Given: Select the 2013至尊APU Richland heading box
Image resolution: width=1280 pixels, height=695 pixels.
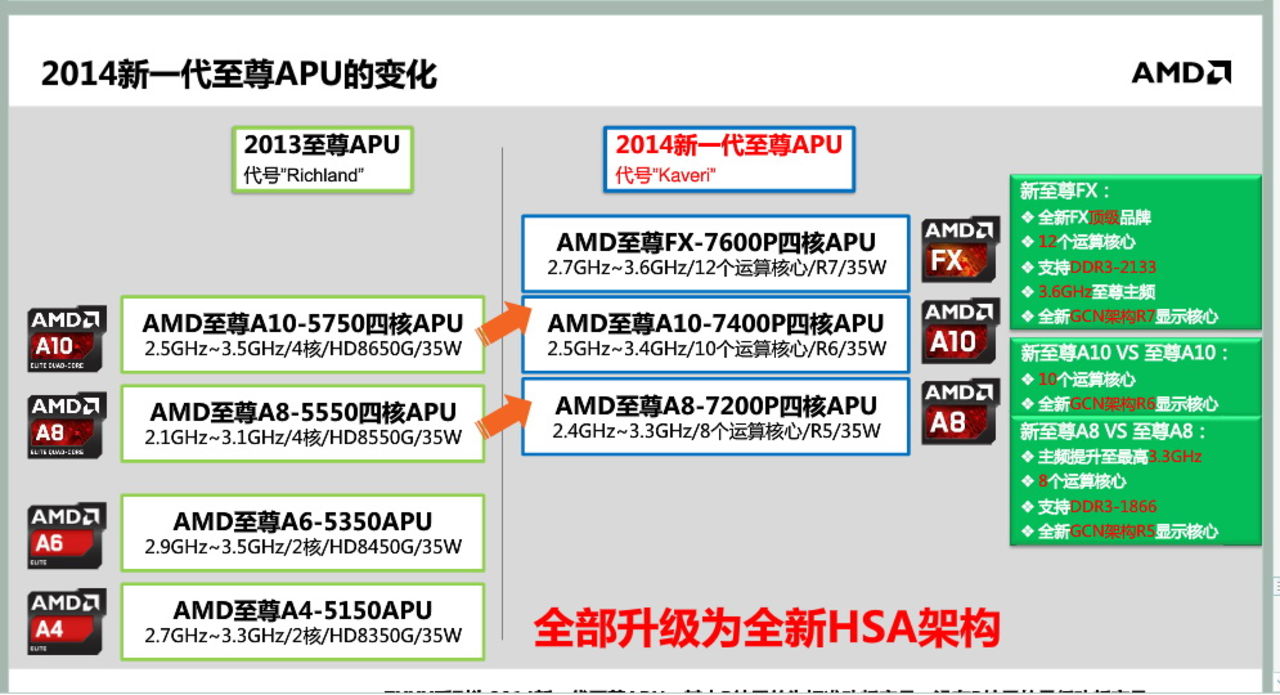Looking at the screenshot, I should pyautogui.click(x=322, y=159).
